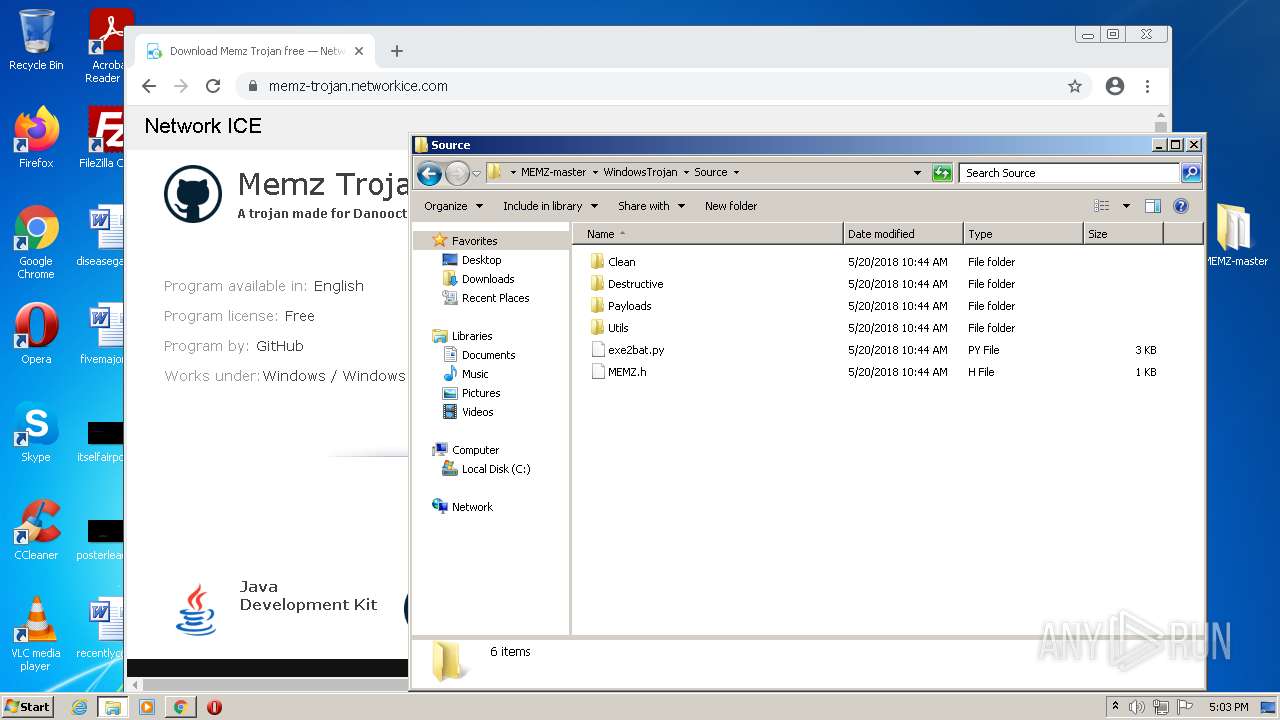Click WindowsTrojan breadcrumb segment
1280x720 pixels.
click(x=640, y=172)
